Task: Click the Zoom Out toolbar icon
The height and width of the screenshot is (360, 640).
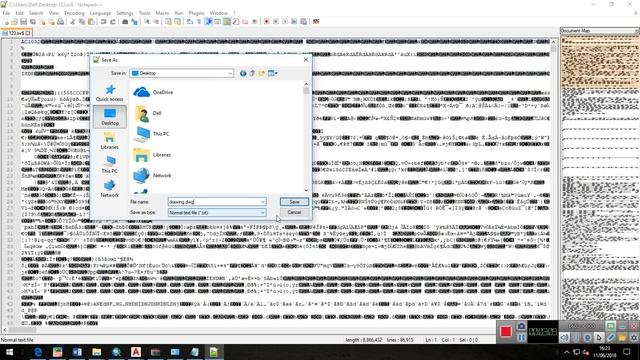Action: (156, 22)
